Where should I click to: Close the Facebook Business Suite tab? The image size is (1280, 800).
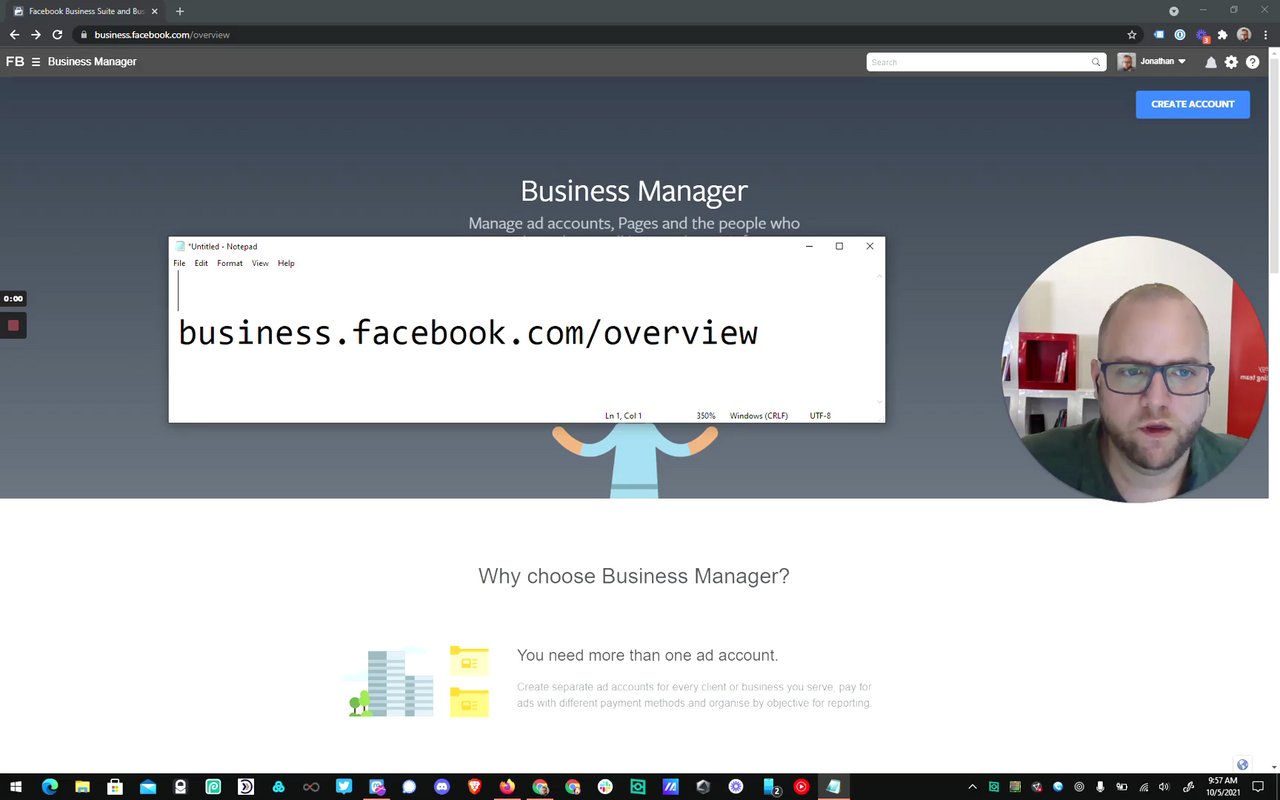(x=154, y=11)
